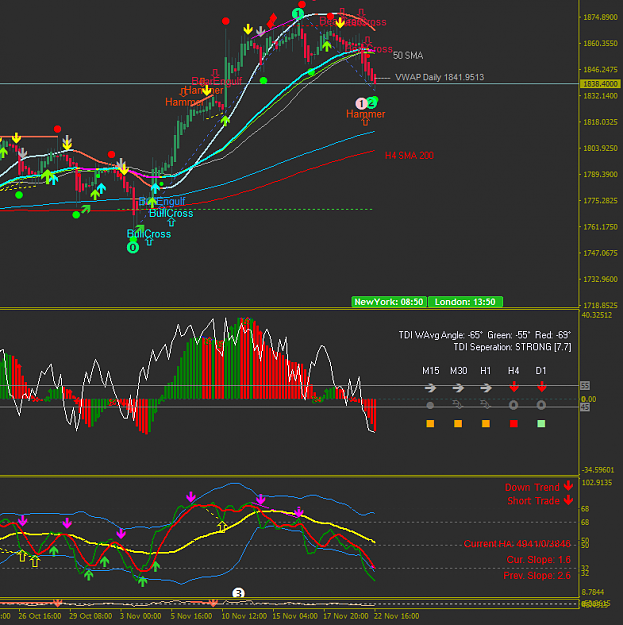Screen dimensions: 623x625
Task: Click the 1874.8900 price axis label
Action: click(600, 17)
